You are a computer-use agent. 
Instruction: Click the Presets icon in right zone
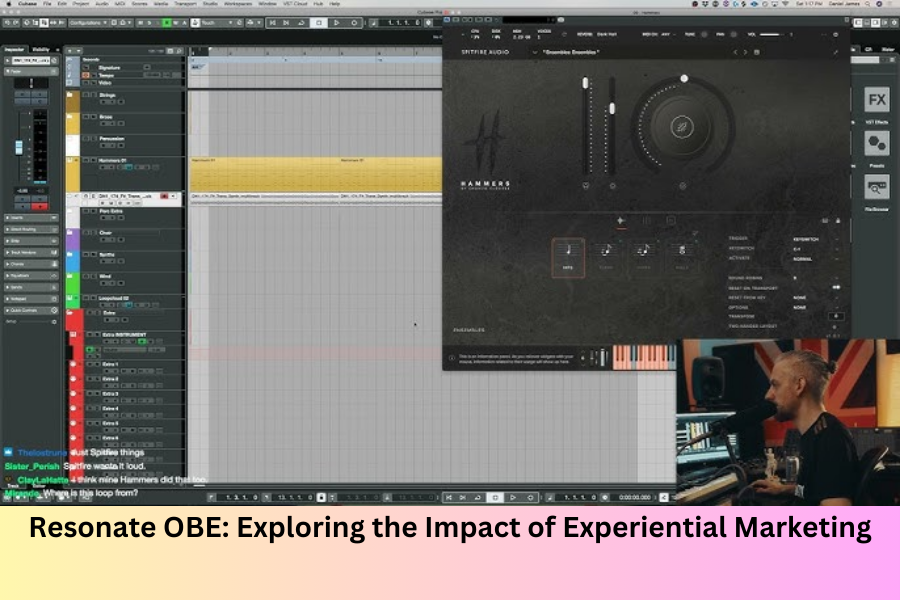tap(876, 143)
